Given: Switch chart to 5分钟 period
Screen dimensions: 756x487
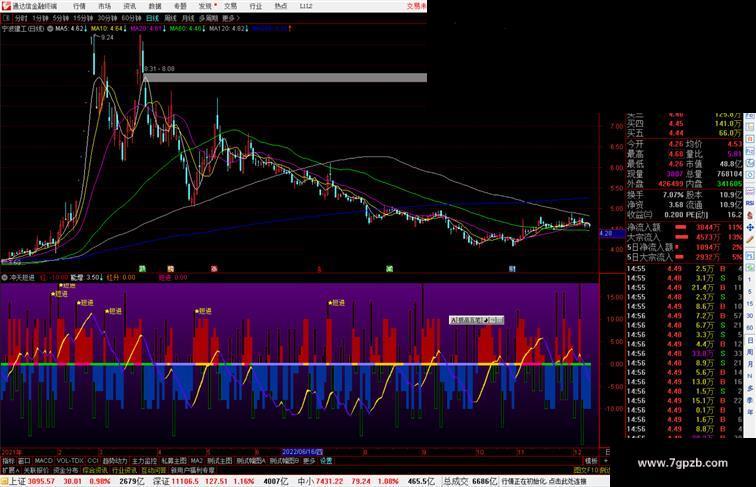Looking at the screenshot, I should [61, 18].
